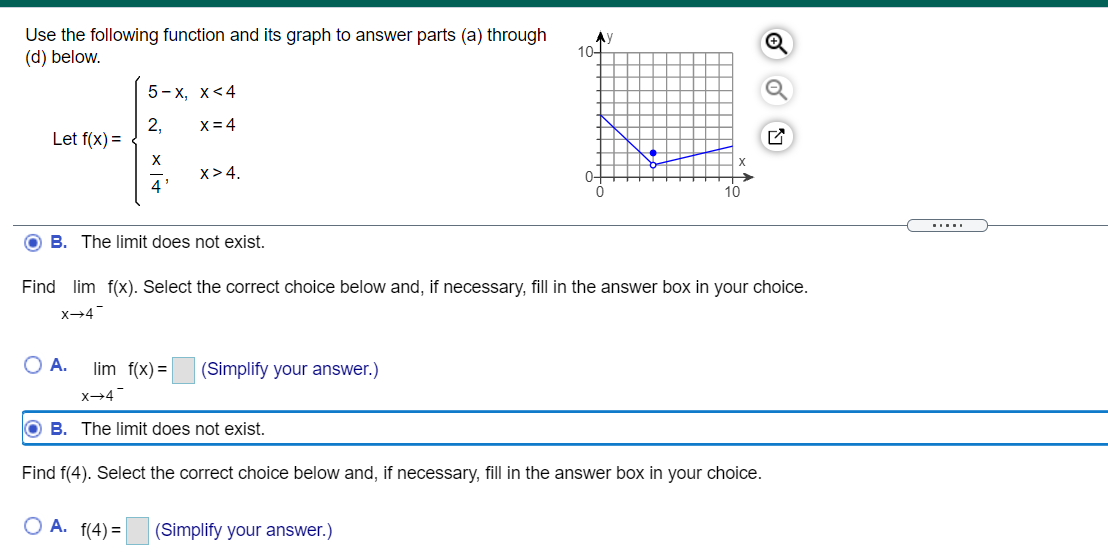This screenshot has width=1108, height=557.
Task: Open the graph in a new window
Action: (x=776, y=136)
